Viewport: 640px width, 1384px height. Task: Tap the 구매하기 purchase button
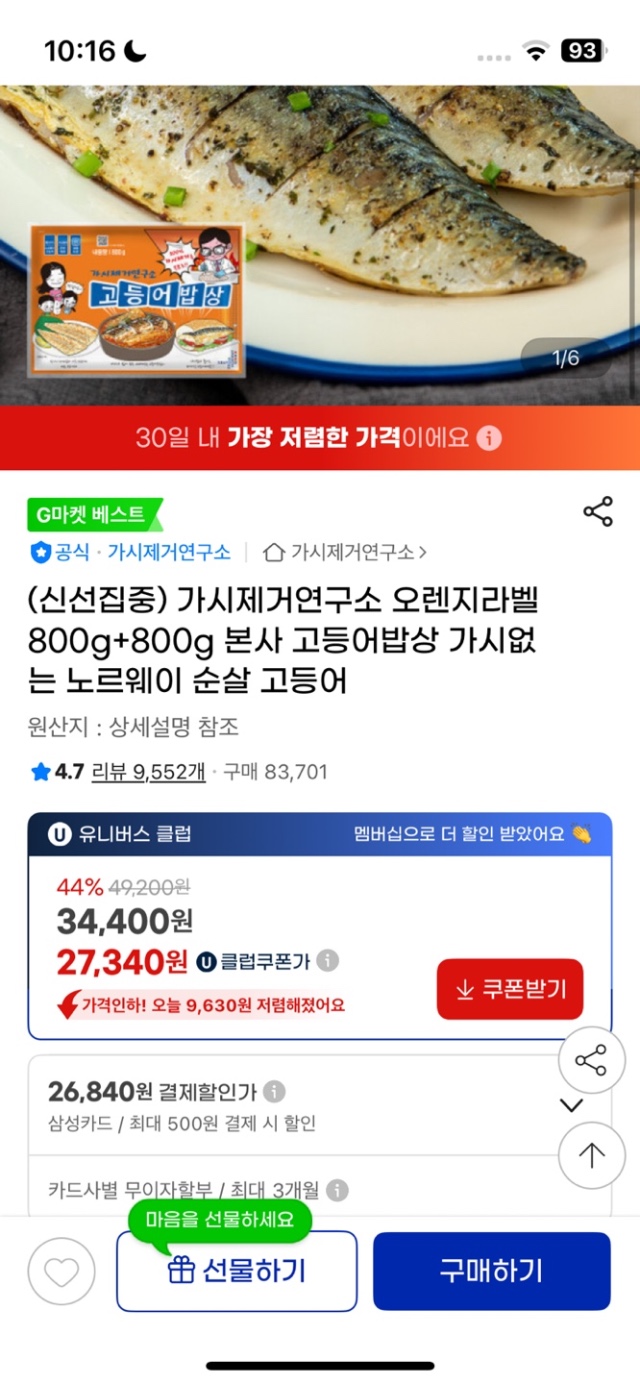tap(491, 1271)
